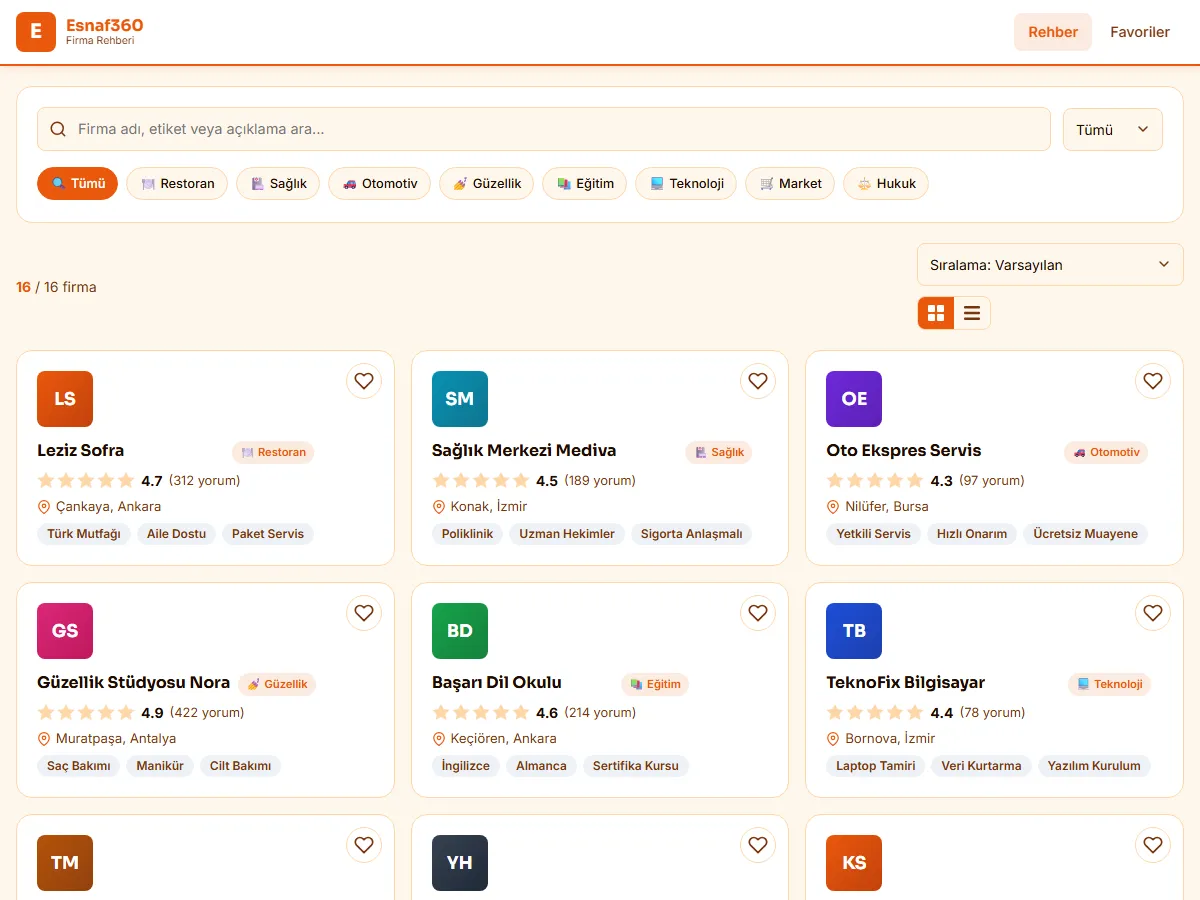This screenshot has width=1200, height=900.
Task: Click the Yetkili Servis tag
Action: point(873,534)
